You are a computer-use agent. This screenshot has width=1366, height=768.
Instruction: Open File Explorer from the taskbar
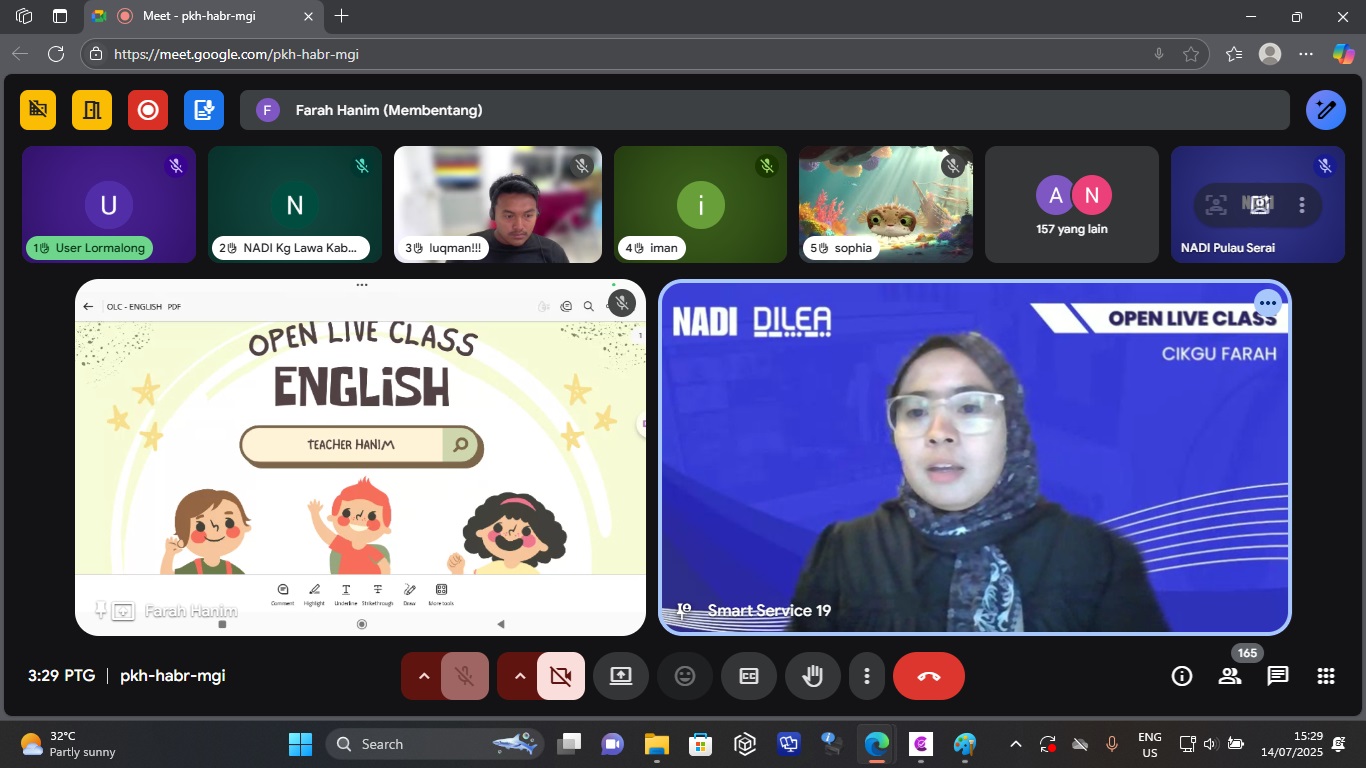pyautogui.click(x=656, y=744)
